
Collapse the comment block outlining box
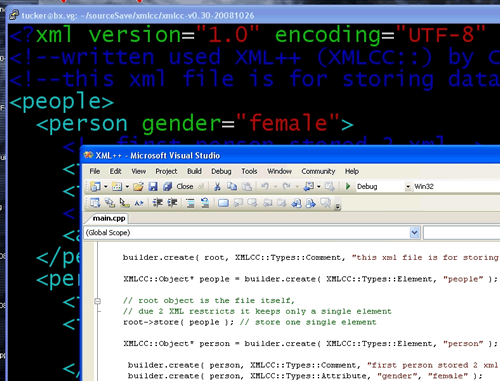coord(97,301)
